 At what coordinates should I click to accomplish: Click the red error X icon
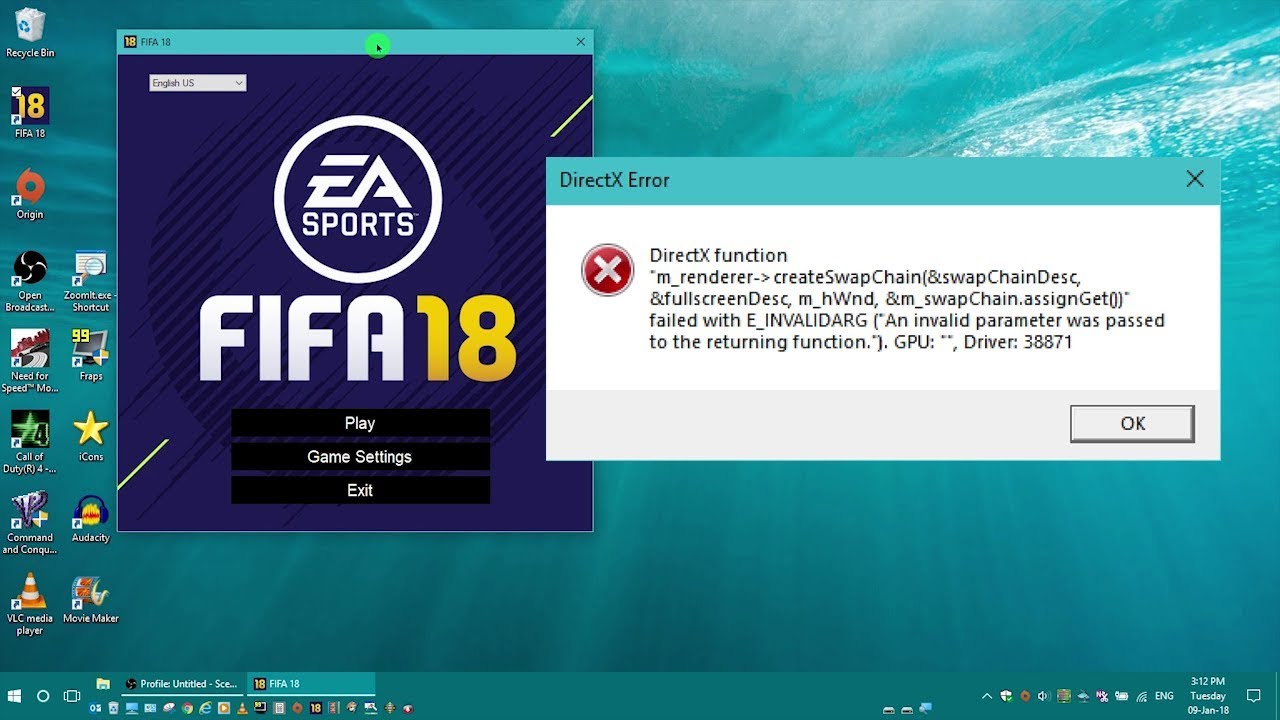click(x=607, y=270)
